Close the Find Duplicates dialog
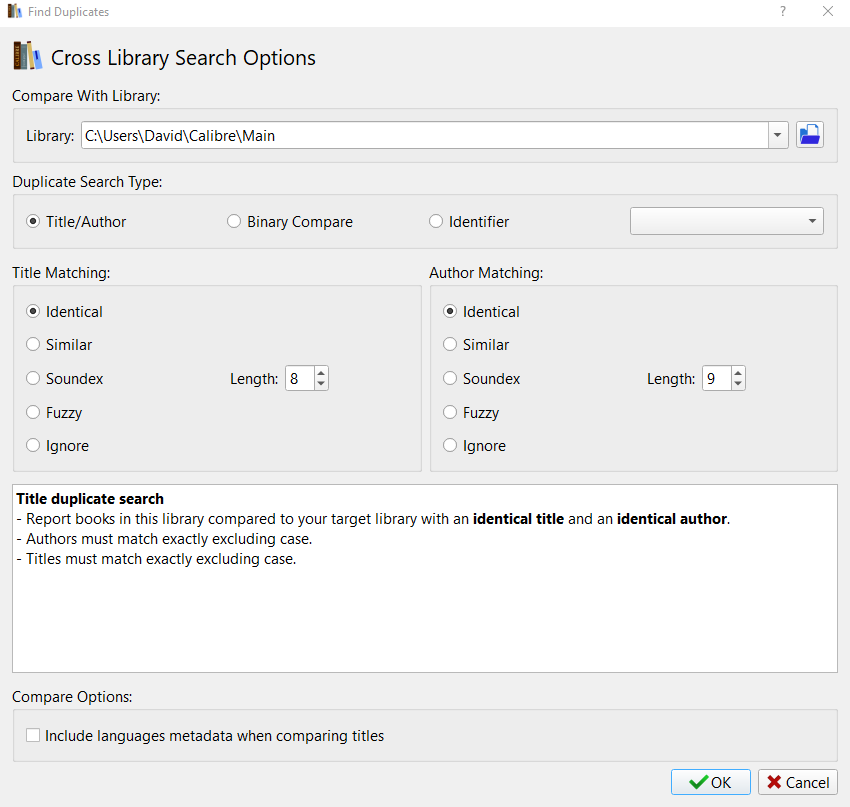Image resolution: width=850 pixels, height=807 pixels. tap(827, 11)
